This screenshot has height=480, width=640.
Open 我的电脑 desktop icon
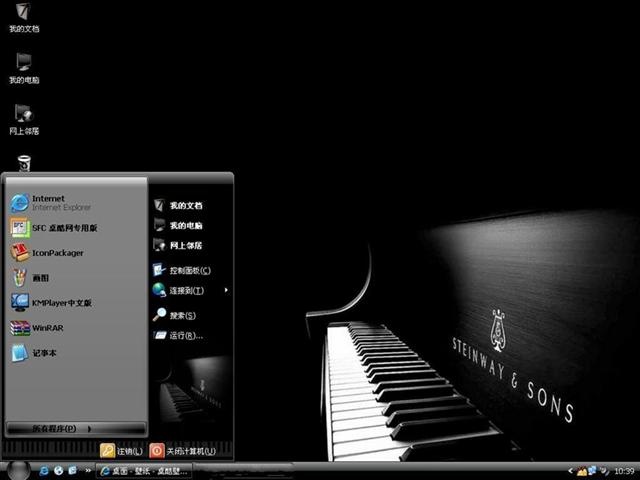point(24,69)
